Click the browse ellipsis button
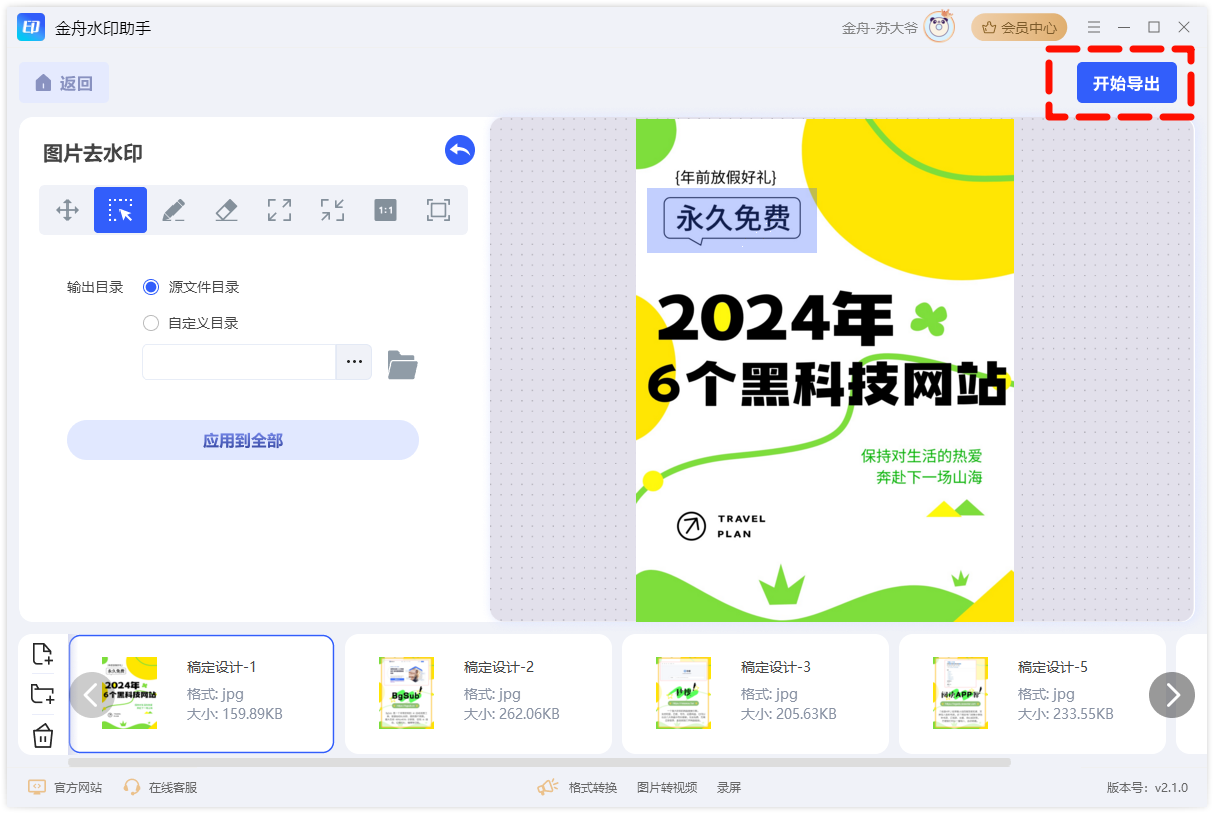The height and width of the screenshot is (814, 1214). click(353, 362)
